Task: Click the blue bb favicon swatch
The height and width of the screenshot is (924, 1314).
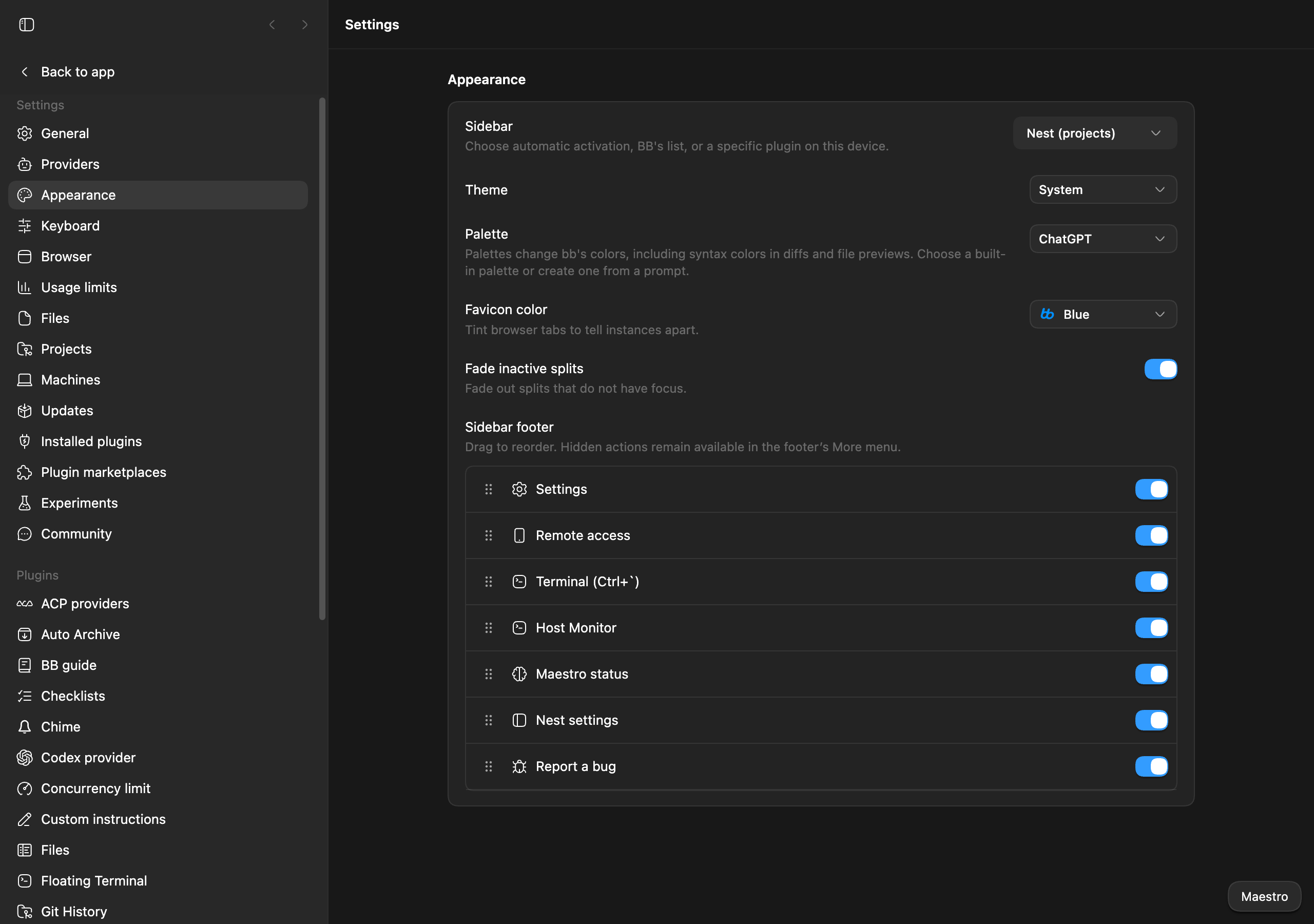Action: [x=1047, y=314]
